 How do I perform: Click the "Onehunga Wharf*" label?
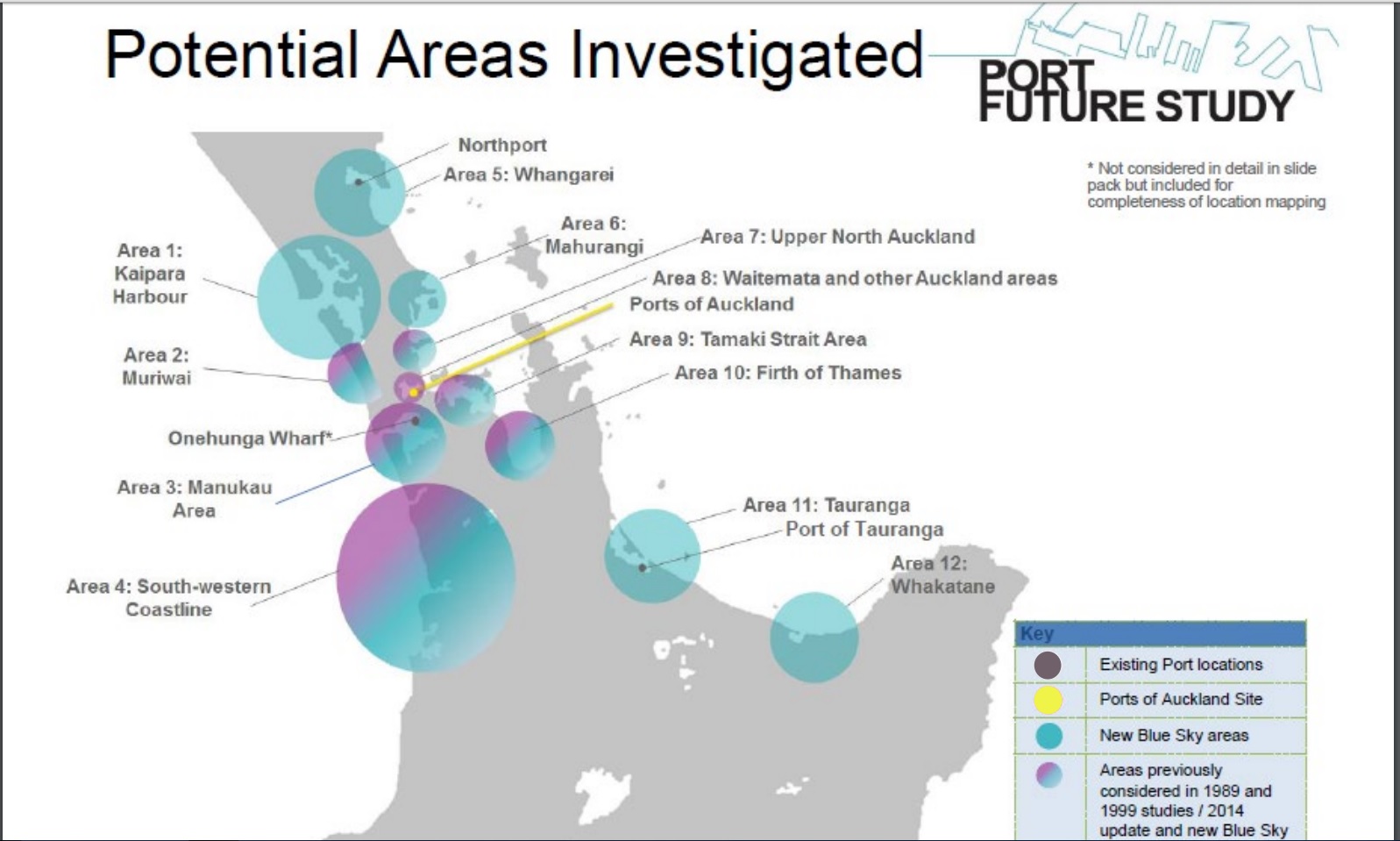click(250, 438)
